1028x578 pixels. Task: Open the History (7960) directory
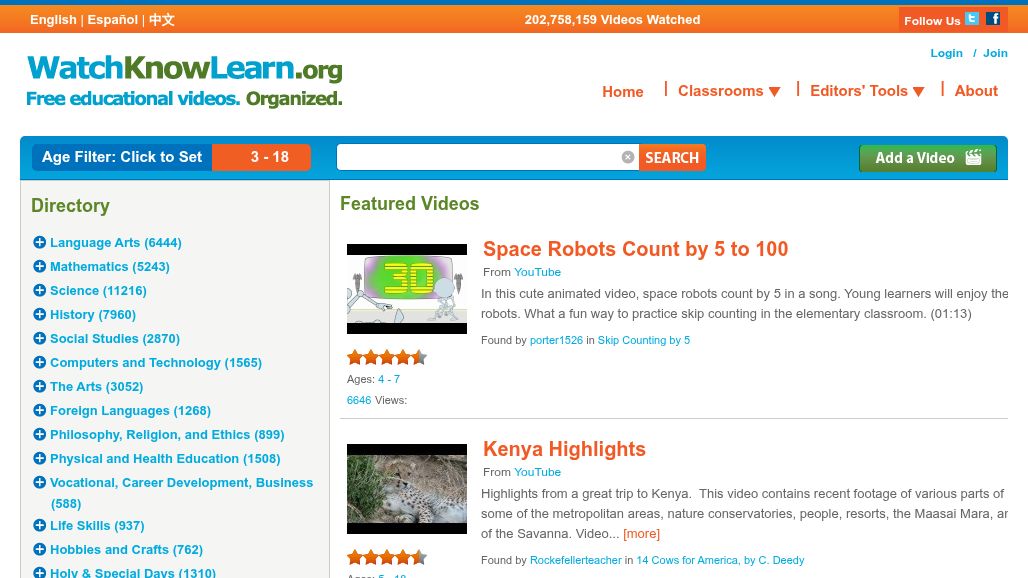pos(93,315)
